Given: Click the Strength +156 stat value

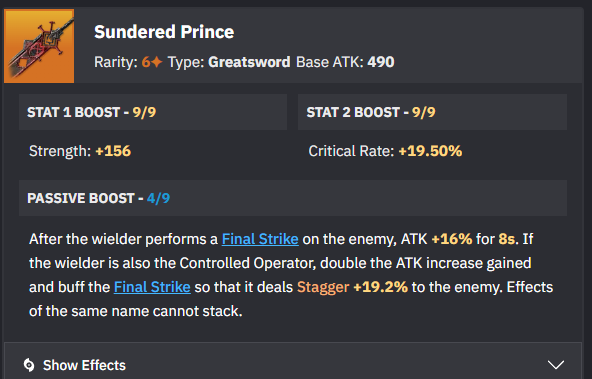Looking at the screenshot, I should click(113, 151).
